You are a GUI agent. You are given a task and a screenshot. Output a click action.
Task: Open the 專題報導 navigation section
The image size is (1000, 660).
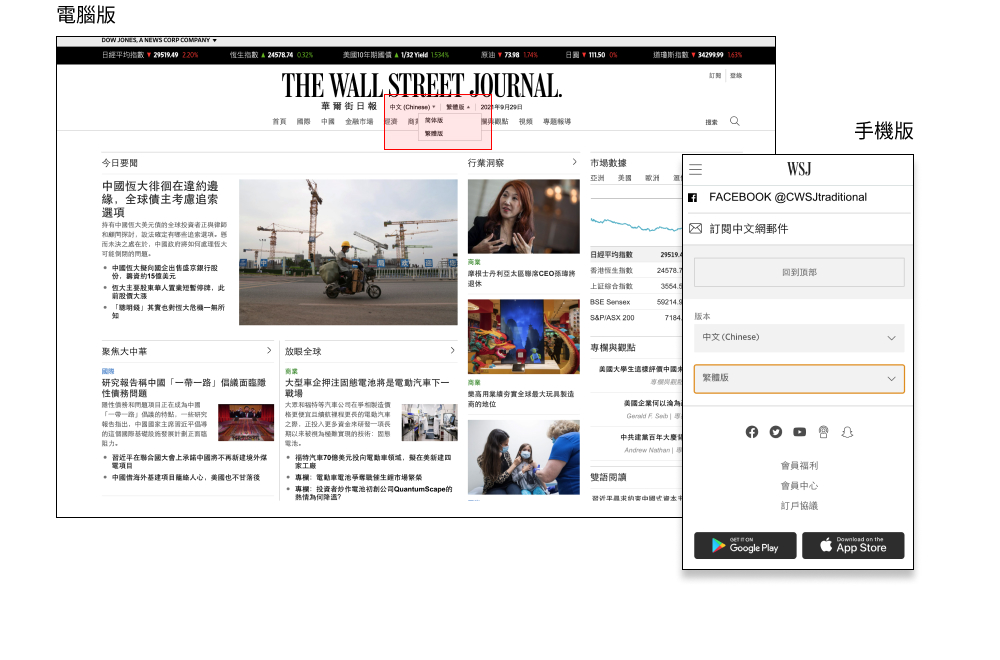(x=557, y=122)
